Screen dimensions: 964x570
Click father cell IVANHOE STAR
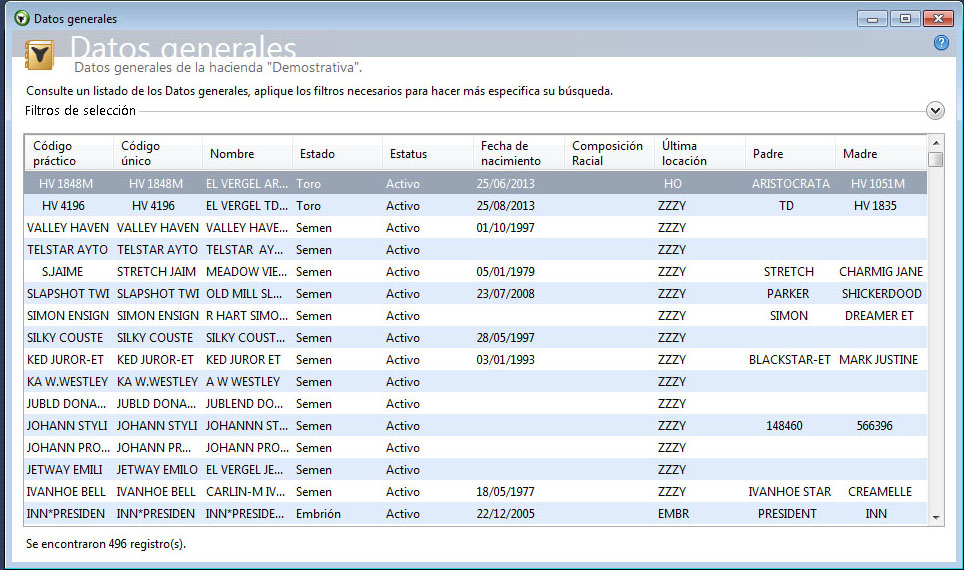[x=789, y=492]
